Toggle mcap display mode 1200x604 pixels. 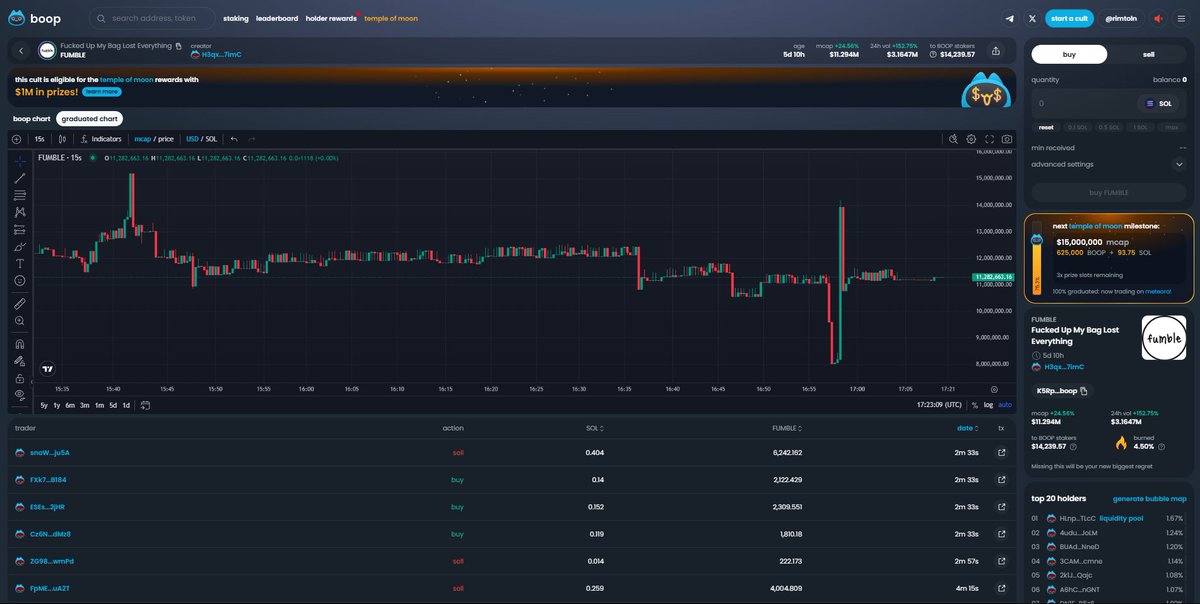coord(142,139)
